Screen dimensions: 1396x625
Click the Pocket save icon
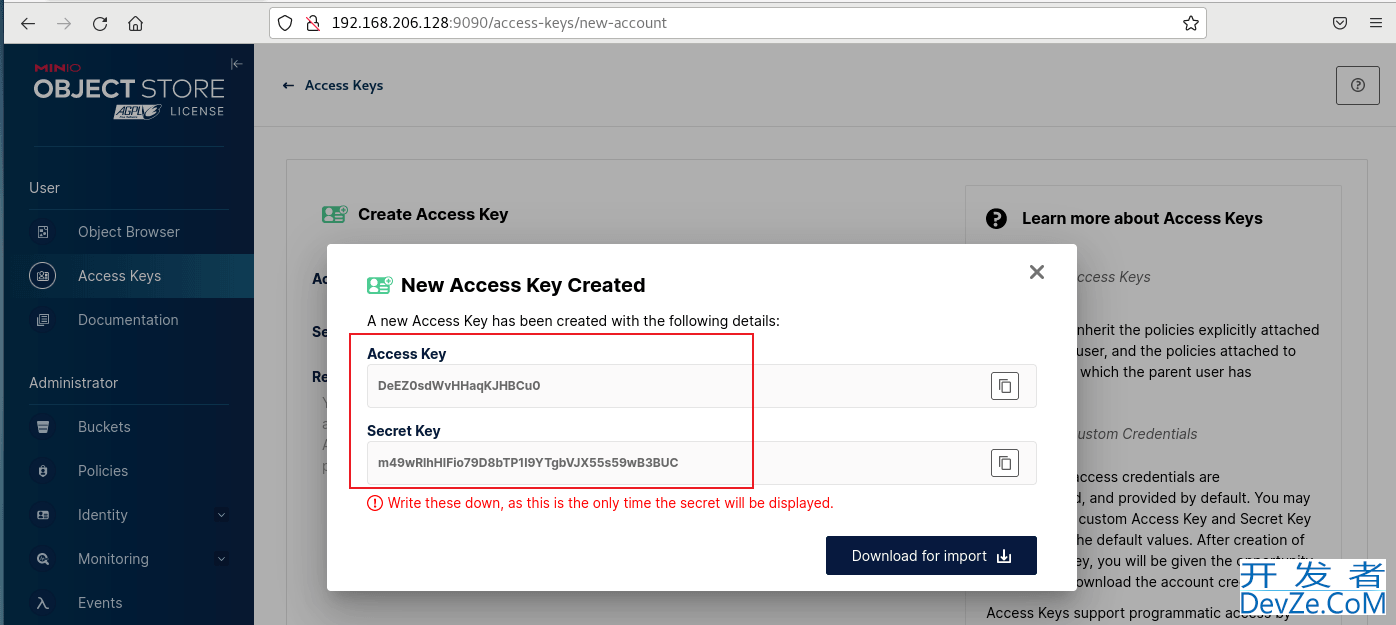tap(1340, 23)
